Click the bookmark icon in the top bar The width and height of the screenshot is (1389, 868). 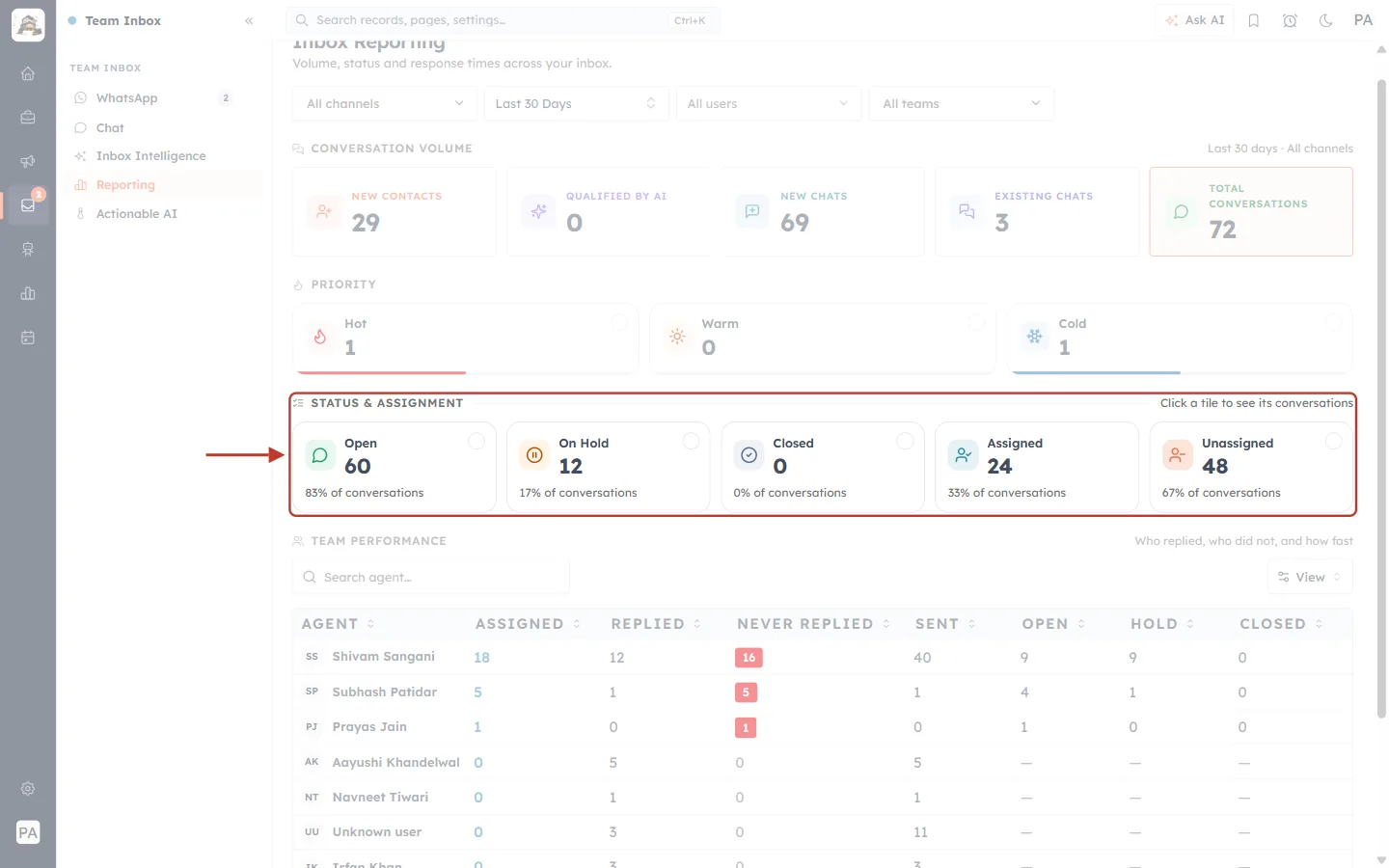click(x=1254, y=20)
